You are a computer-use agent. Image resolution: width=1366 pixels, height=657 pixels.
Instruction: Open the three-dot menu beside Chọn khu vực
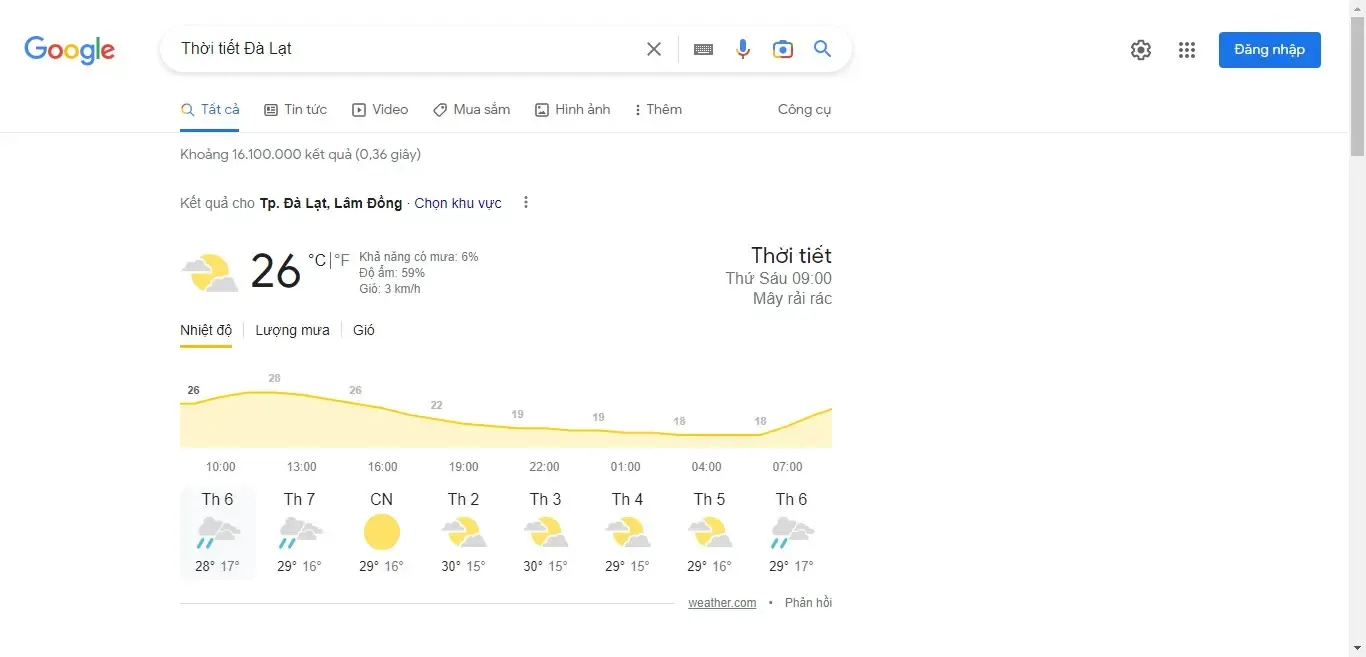click(x=525, y=202)
